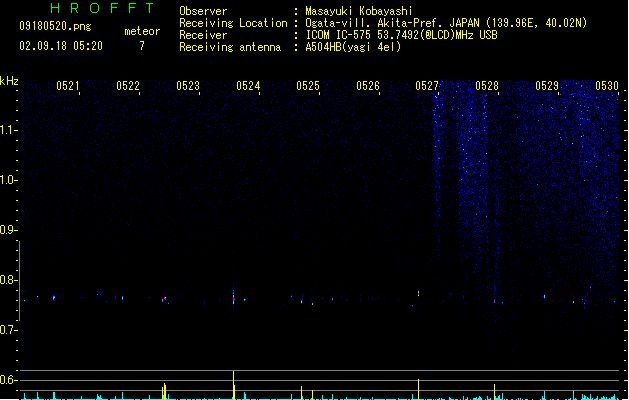Click the 0522 time marker

(x=128, y=86)
